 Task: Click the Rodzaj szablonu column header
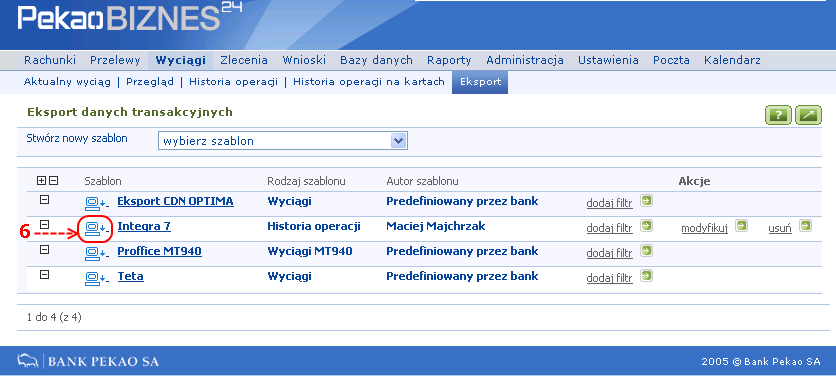point(307,181)
